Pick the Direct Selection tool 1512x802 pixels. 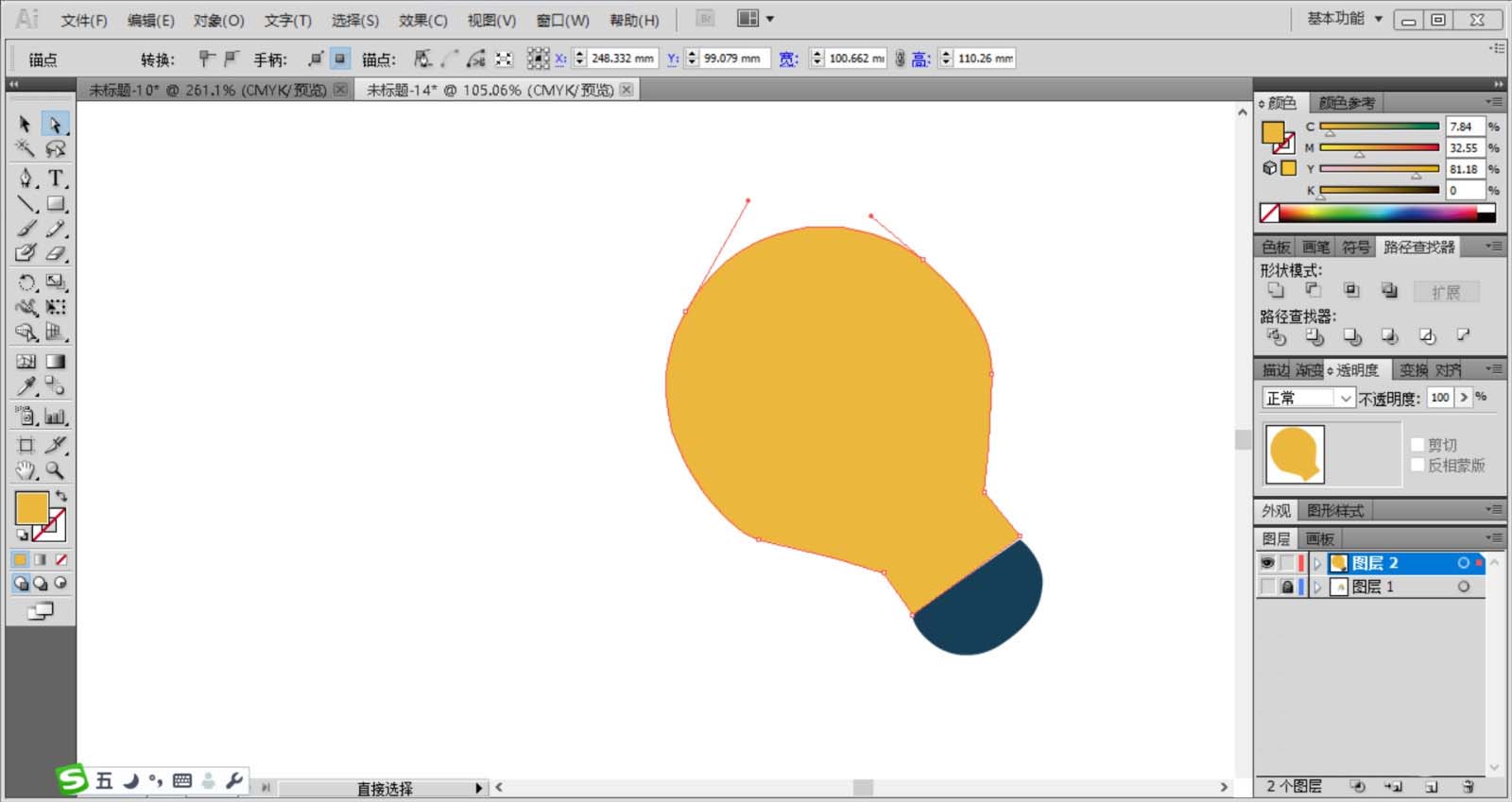pyautogui.click(x=55, y=124)
